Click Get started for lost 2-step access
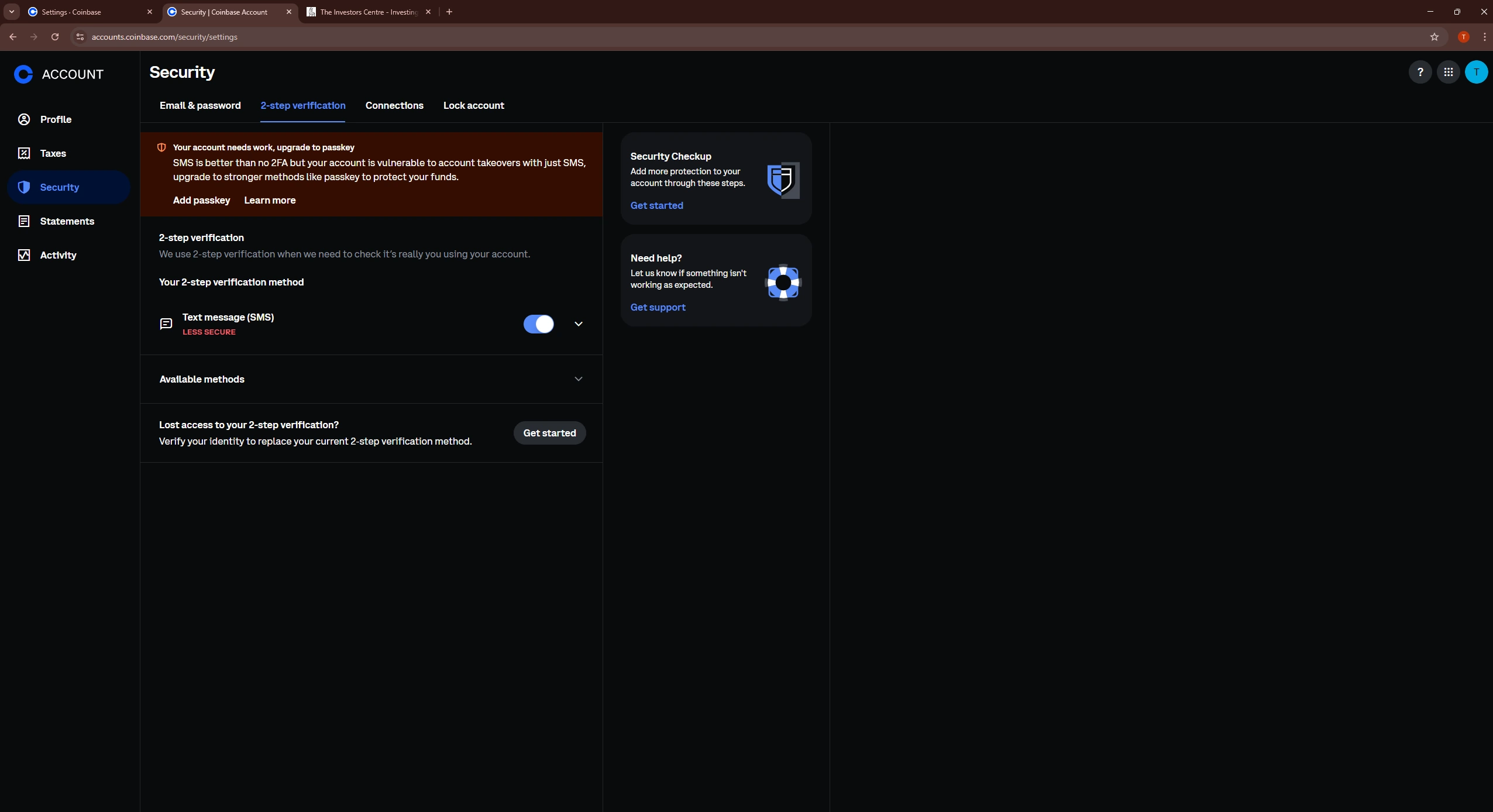The width and height of the screenshot is (1493, 812). [x=549, y=433]
